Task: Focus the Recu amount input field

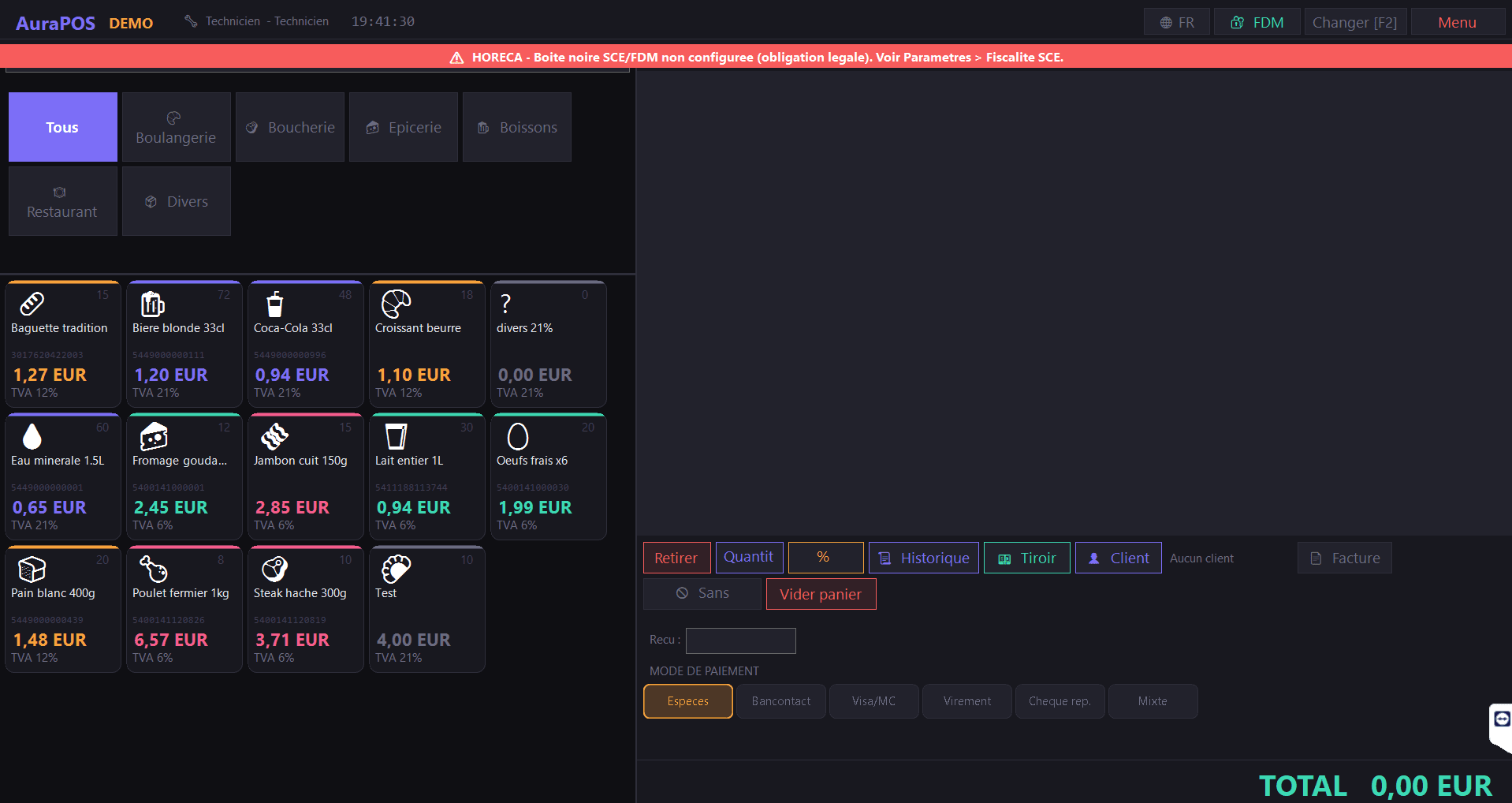Action: click(740, 641)
